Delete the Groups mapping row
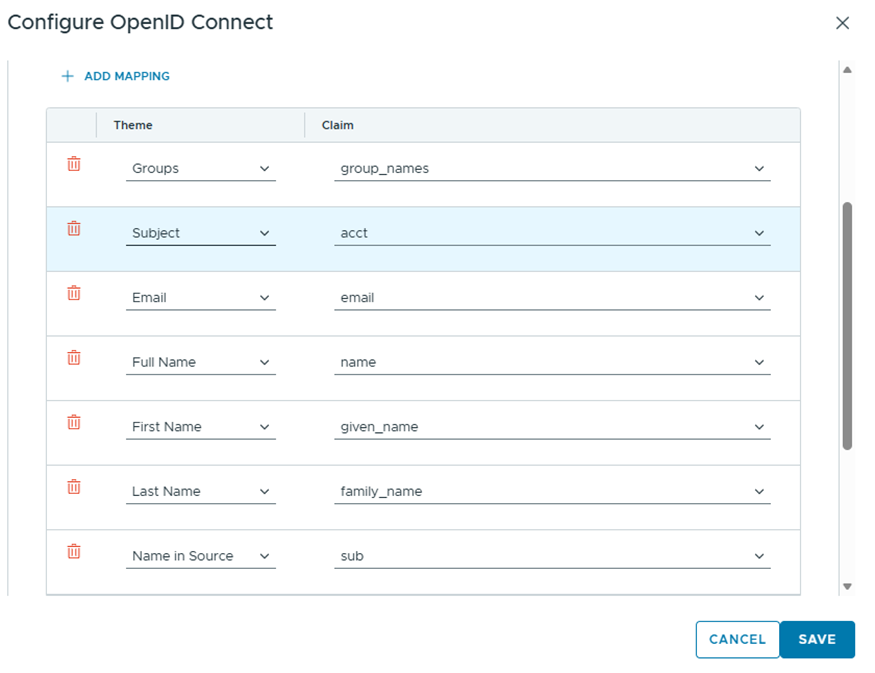The width and height of the screenshot is (875, 673). pyautogui.click(x=74, y=164)
